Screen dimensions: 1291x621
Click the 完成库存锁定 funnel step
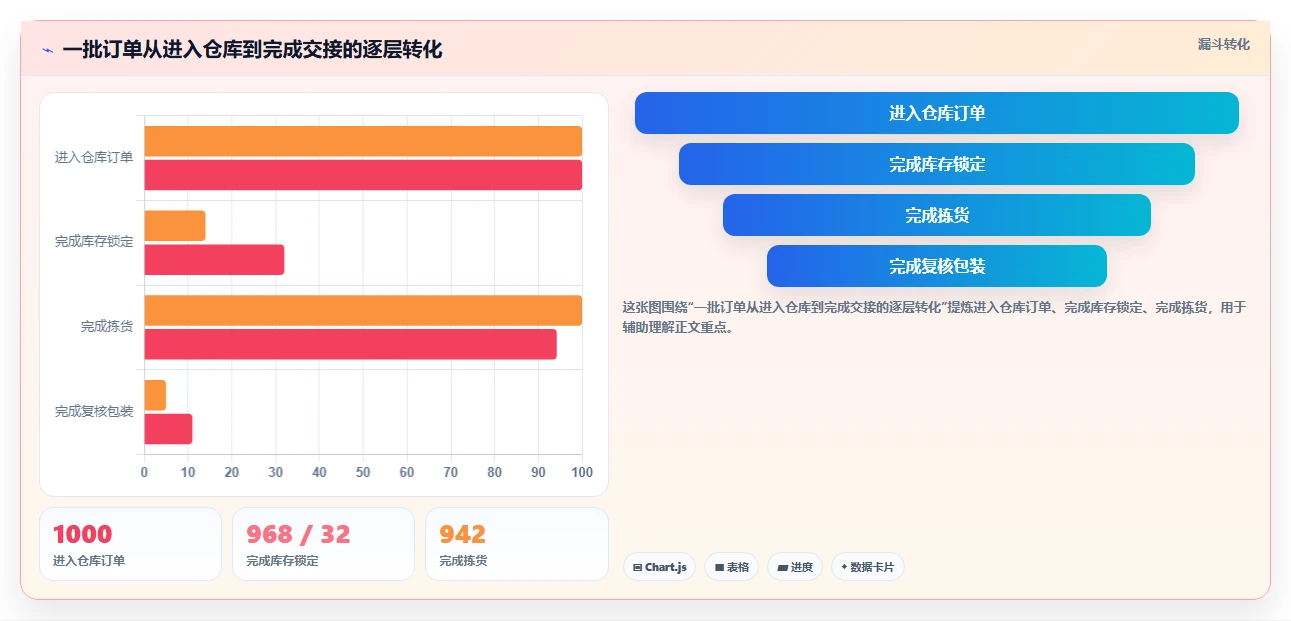[x=937, y=164]
